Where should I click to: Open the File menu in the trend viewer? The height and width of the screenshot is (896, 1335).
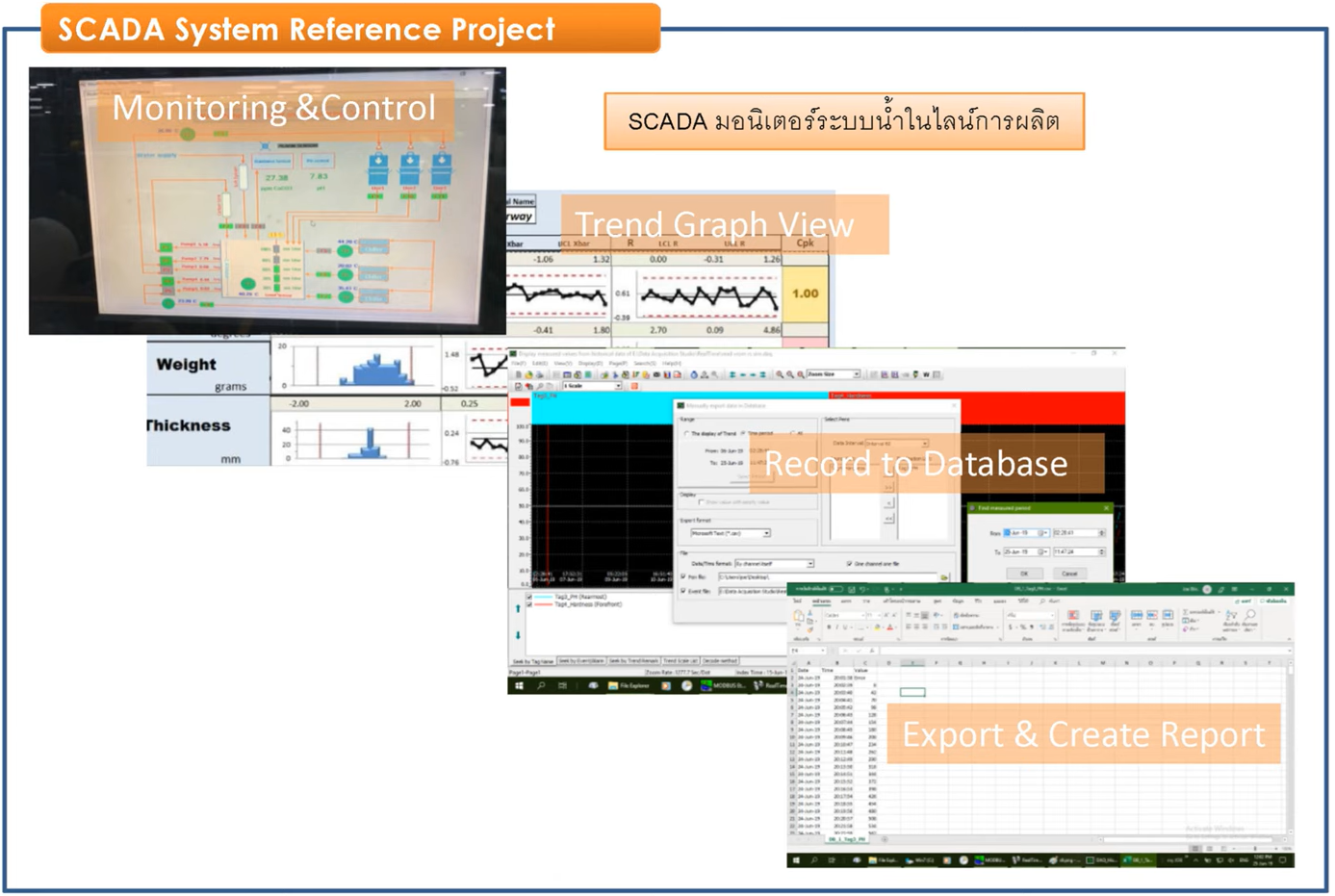point(520,364)
